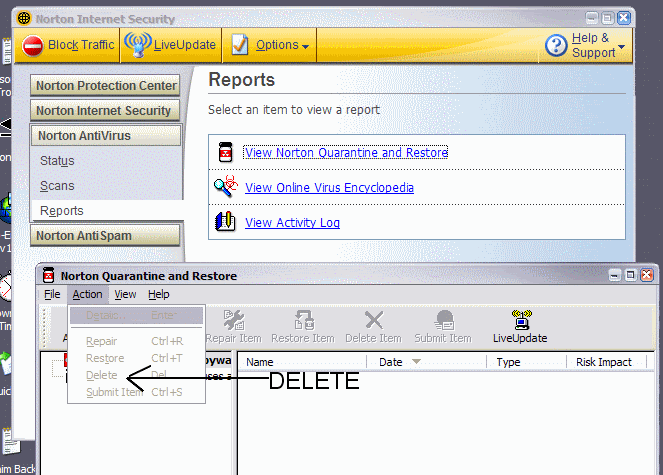This screenshot has width=663, height=475.
Task: Select Reports under Norton AntiVirus
Action: [62, 211]
